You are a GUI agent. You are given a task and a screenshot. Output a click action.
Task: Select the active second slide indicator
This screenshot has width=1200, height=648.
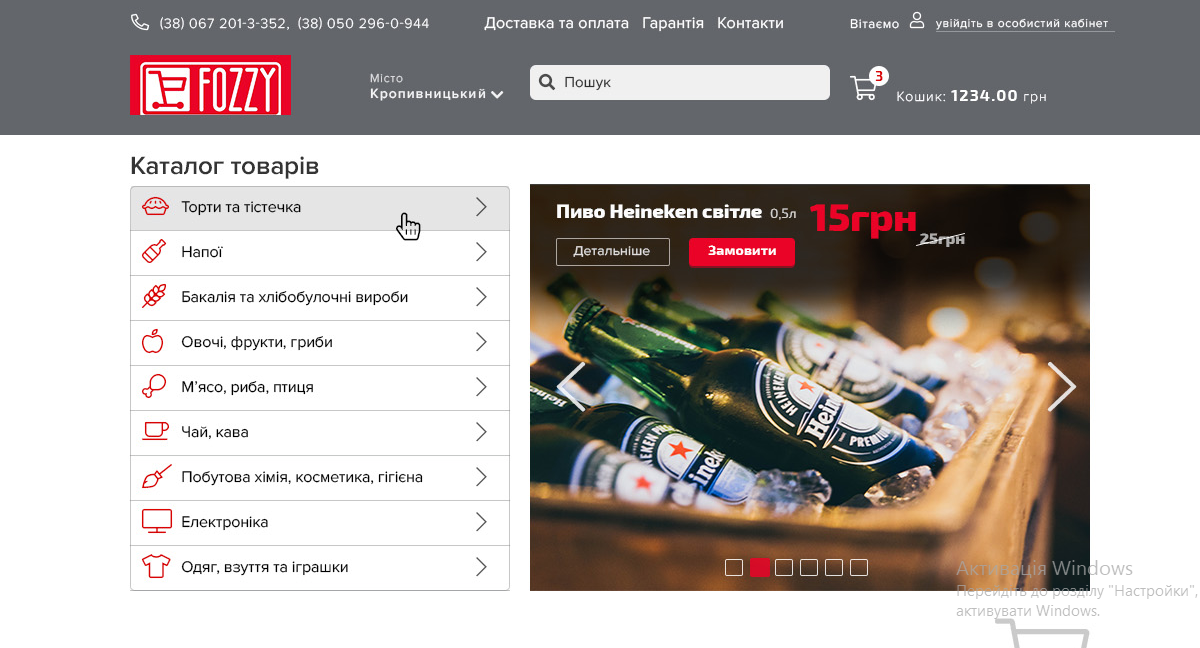(759, 567)
